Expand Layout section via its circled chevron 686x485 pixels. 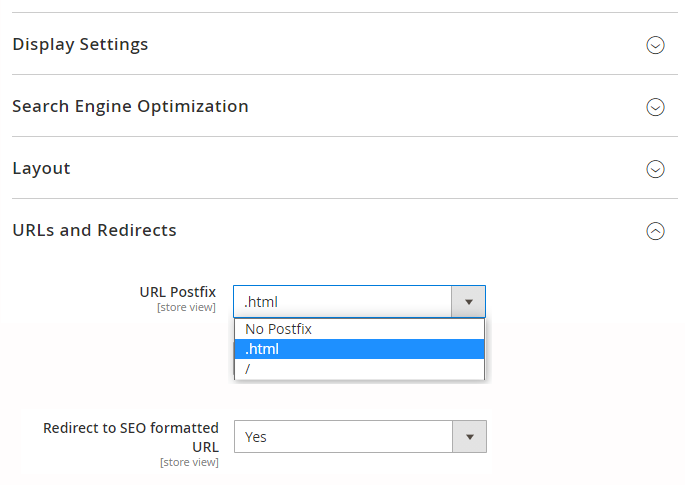pyautogui.click(x=655, y=169)
